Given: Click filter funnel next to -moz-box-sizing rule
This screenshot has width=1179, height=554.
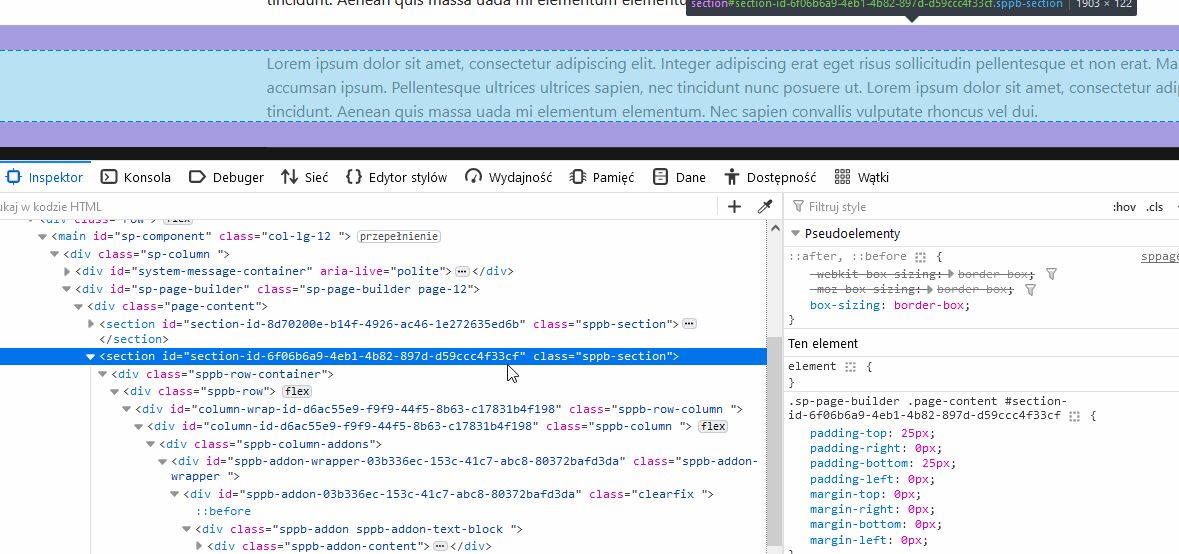Looking at the screenshot, I should [x=1030, y=290].
